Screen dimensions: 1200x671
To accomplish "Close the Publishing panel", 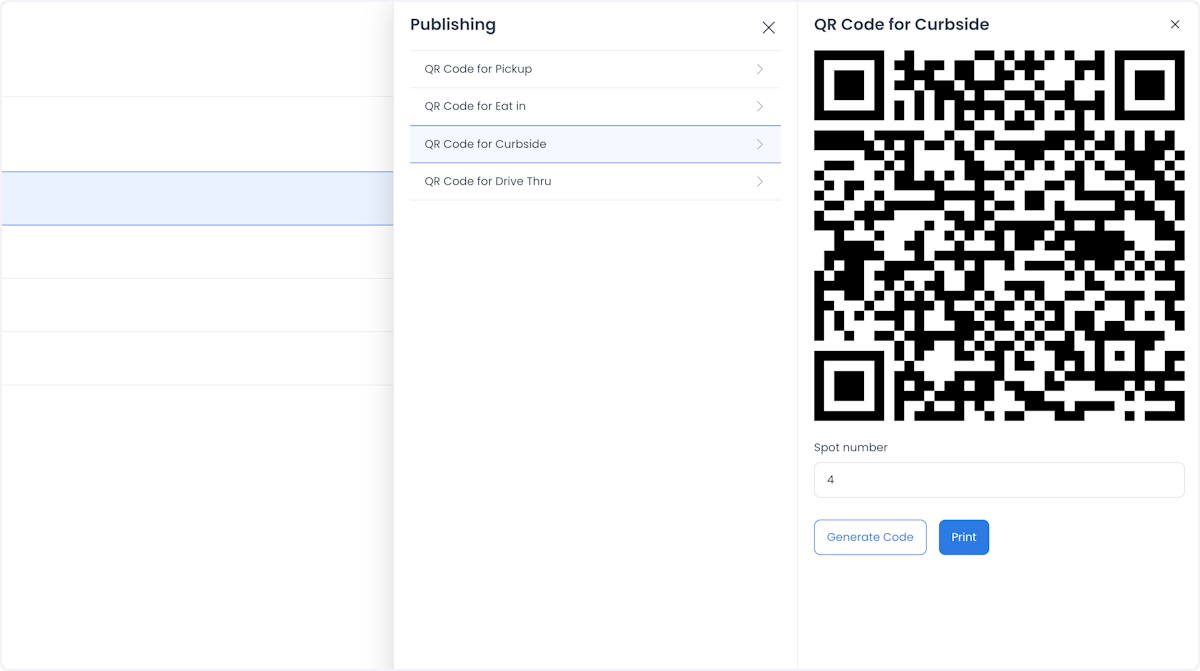I will click(768, 28).
